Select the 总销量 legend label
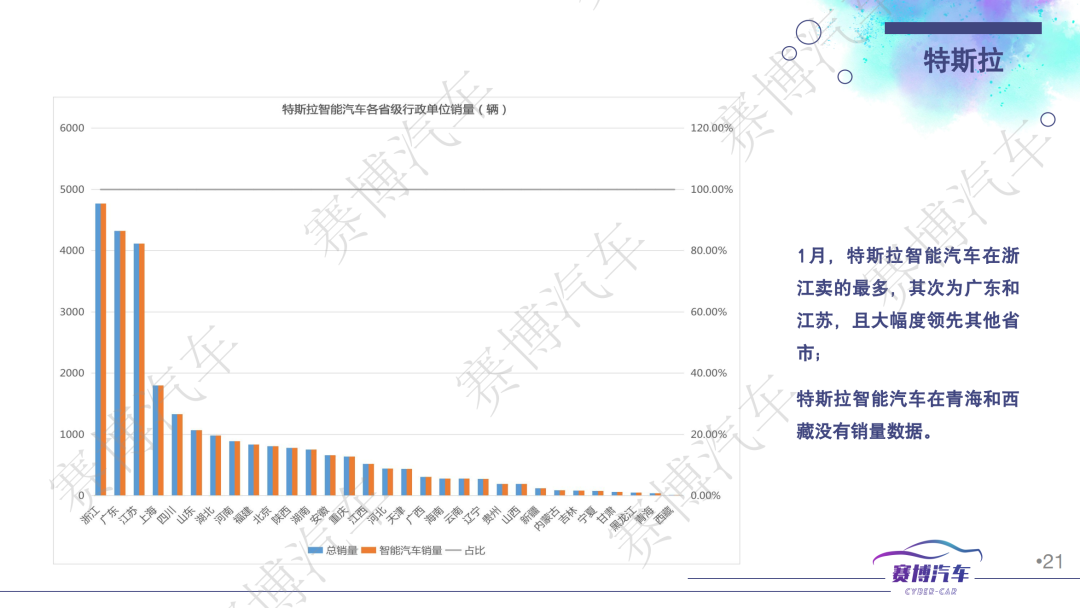Viewport: 1080px width, 608px height. pyautogui.click(x=342, y=550)
